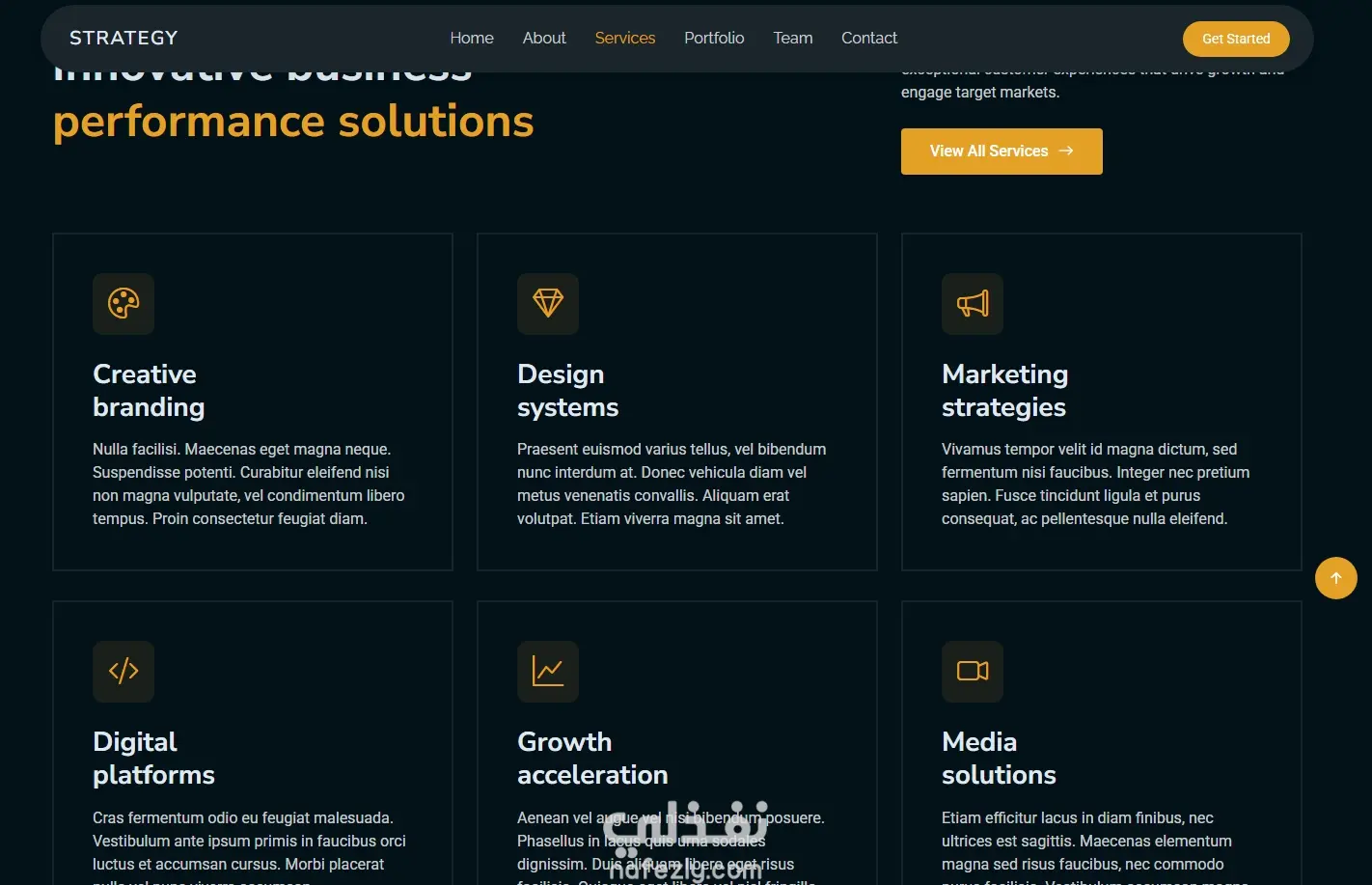This screenshot has width=1372, height=885.
Task: Click the View All Services button
Action: (x=1002, y=152)
